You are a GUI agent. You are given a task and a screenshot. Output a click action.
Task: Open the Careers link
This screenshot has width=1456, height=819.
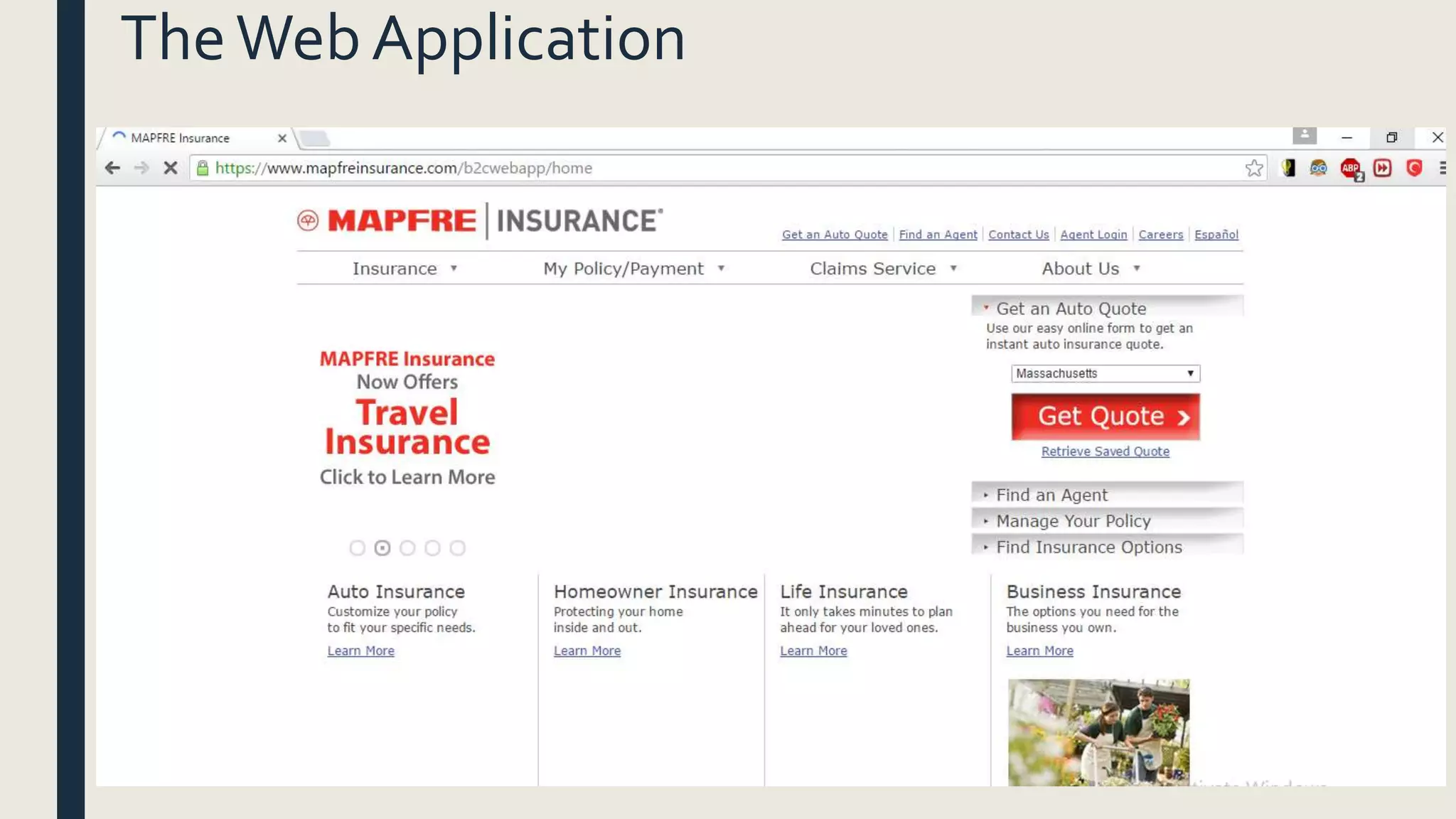click(x=1160, y=235)
